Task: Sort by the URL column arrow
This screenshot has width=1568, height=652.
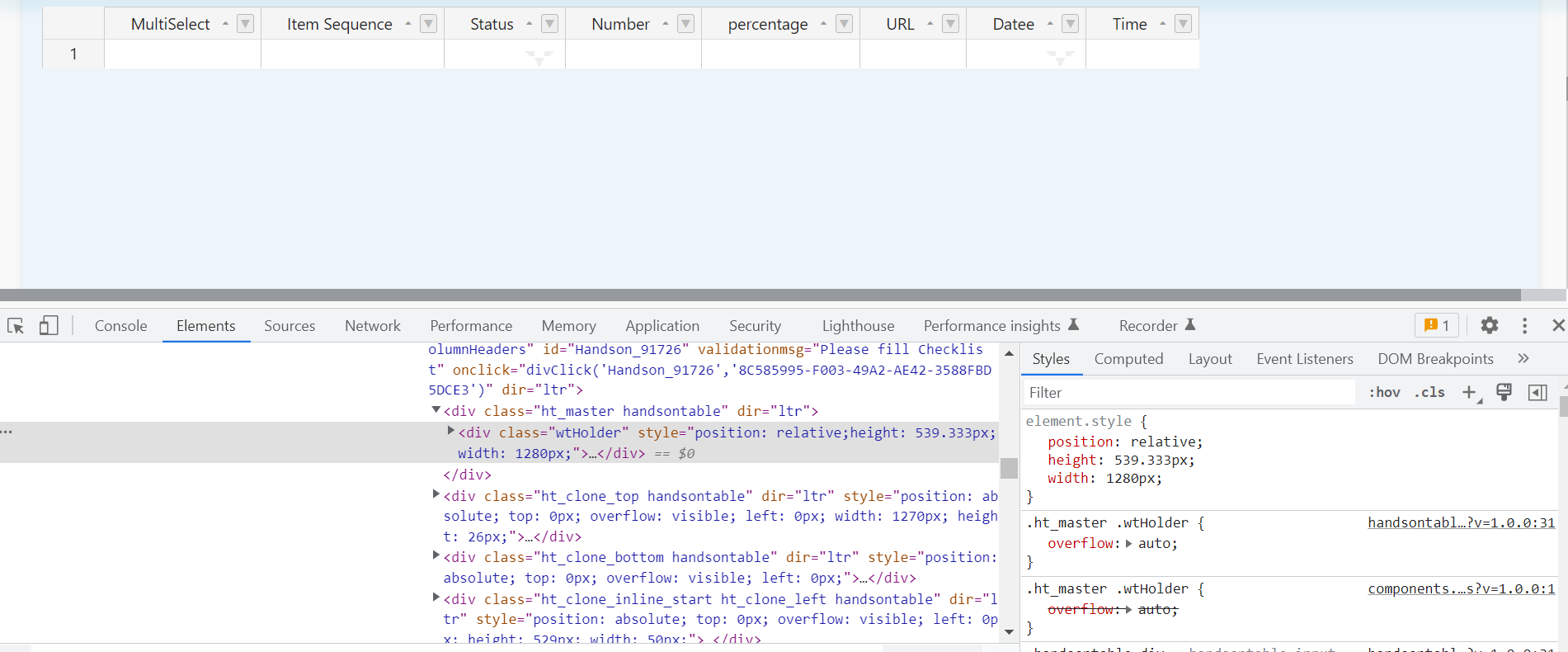Action: coord(930,24)
